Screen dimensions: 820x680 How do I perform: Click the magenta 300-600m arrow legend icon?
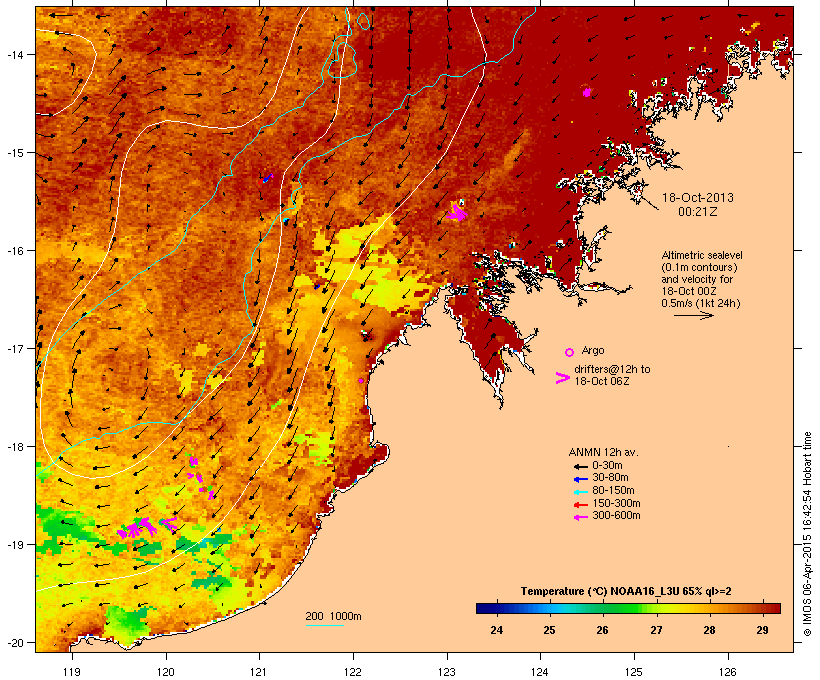580,517
